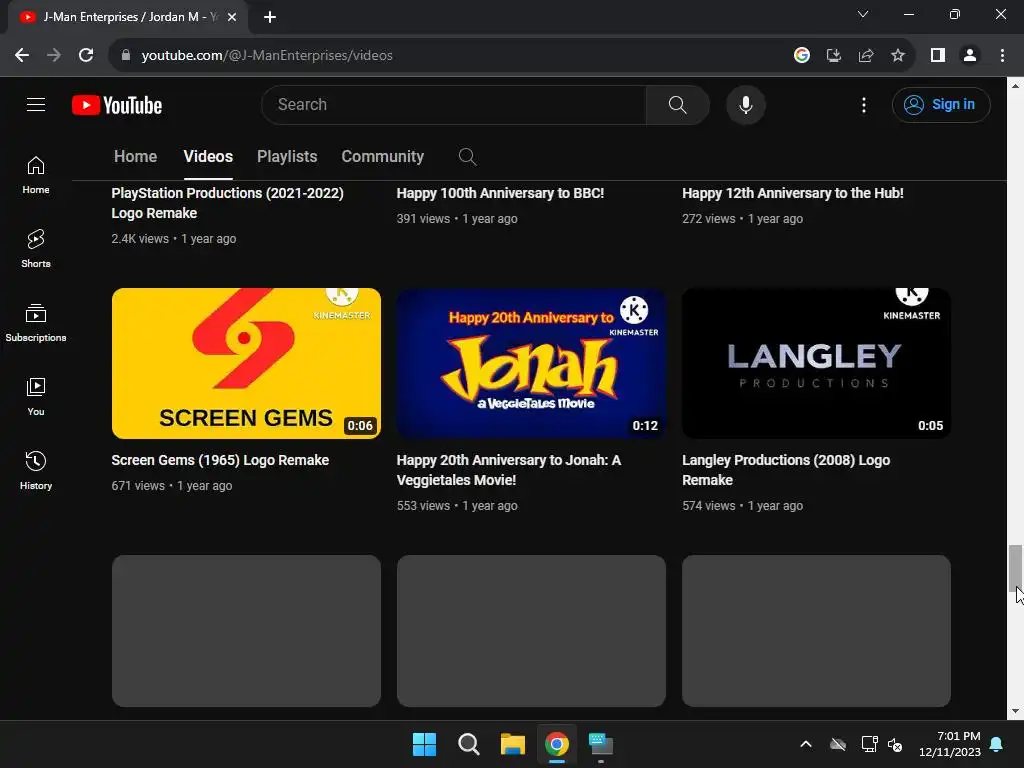
Task: Go back with browser back arrow
Action: point(22,56)
